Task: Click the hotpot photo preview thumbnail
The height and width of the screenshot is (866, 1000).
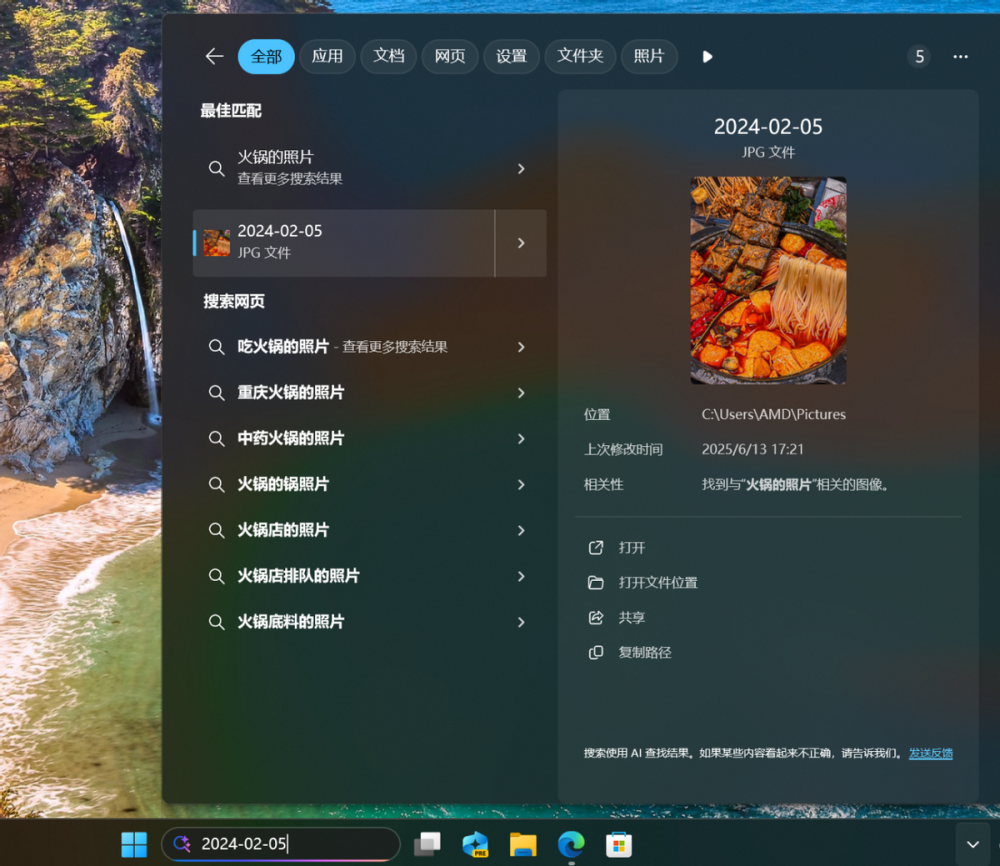Action: click(x=768, y=281)
